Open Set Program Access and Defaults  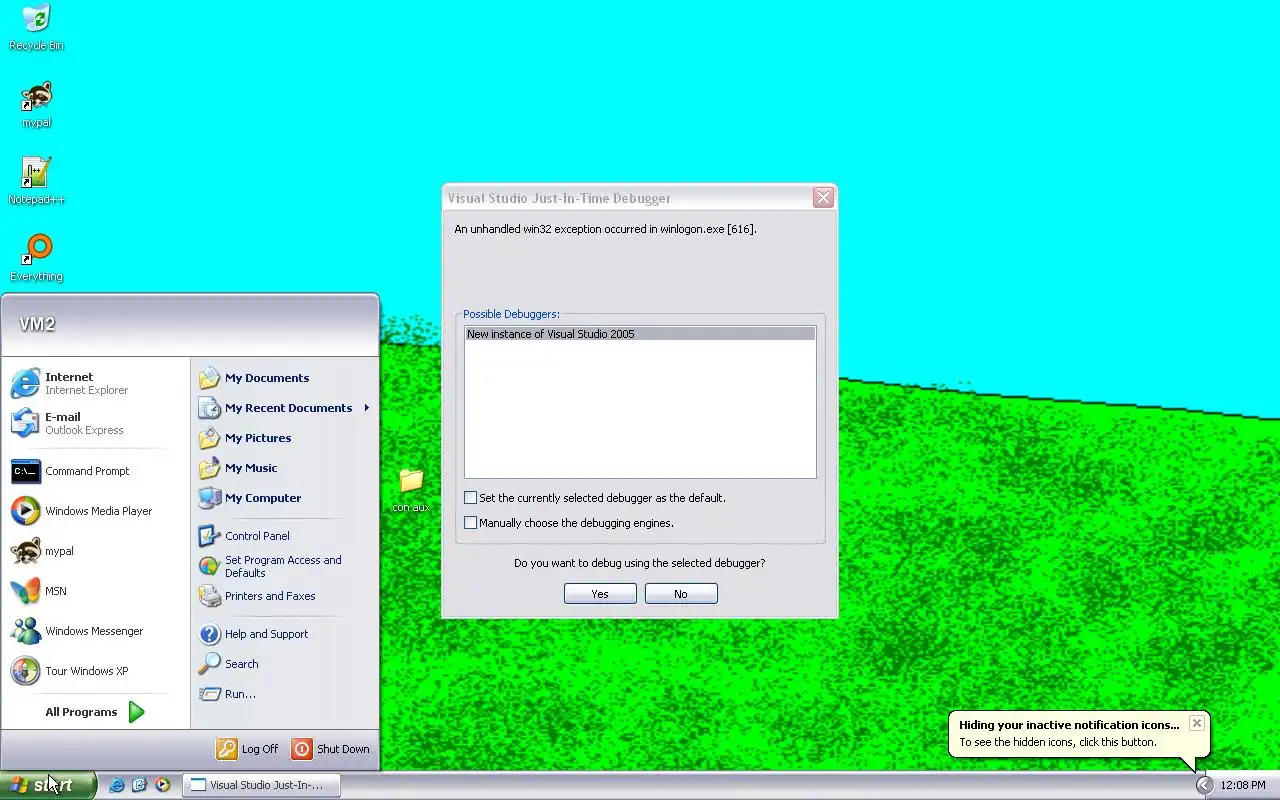(x=284, y=566)
